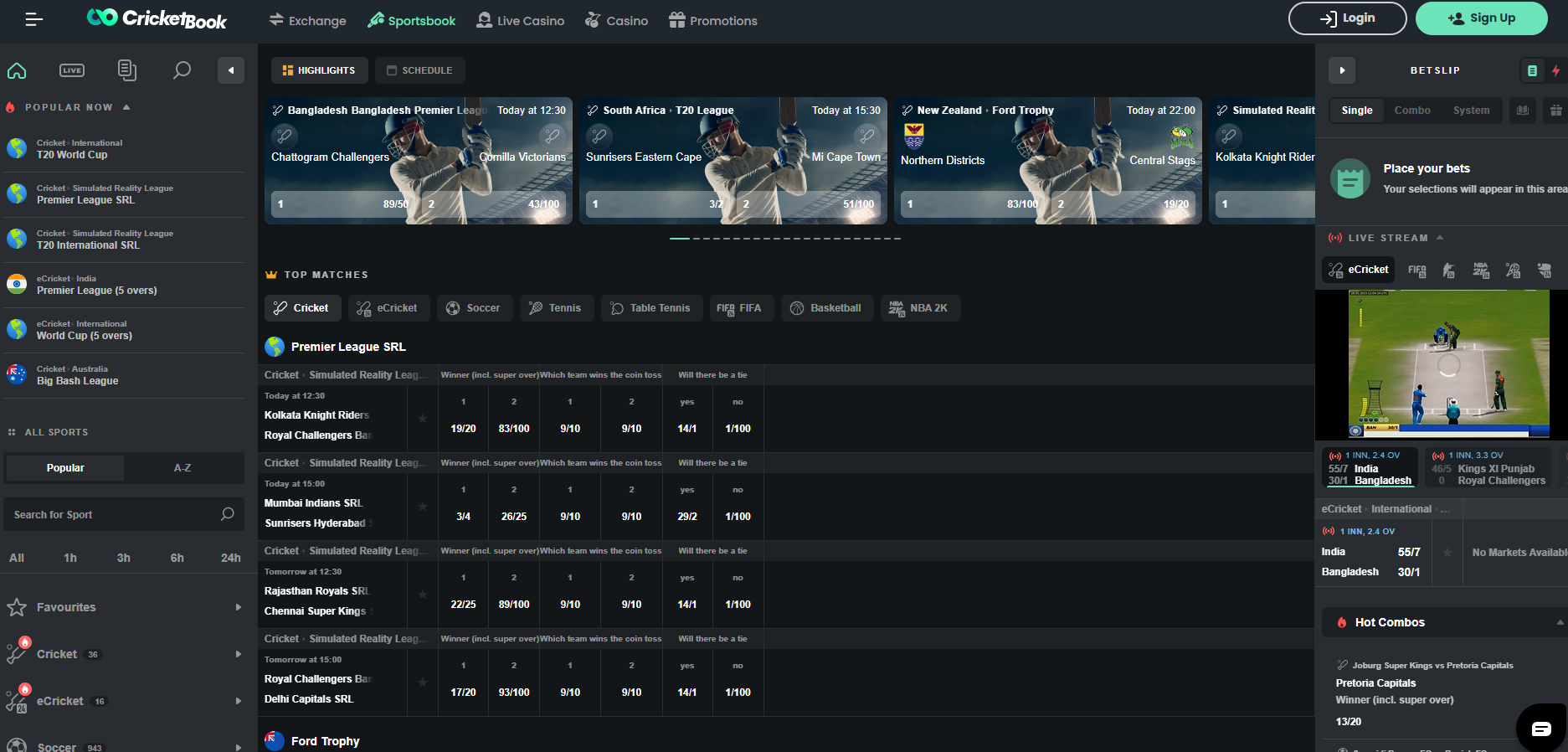Image resolution: width=1568 pixels, height=752 pixels.
Task: Open Live Casino from top navigation
Action: coord(520,20)
